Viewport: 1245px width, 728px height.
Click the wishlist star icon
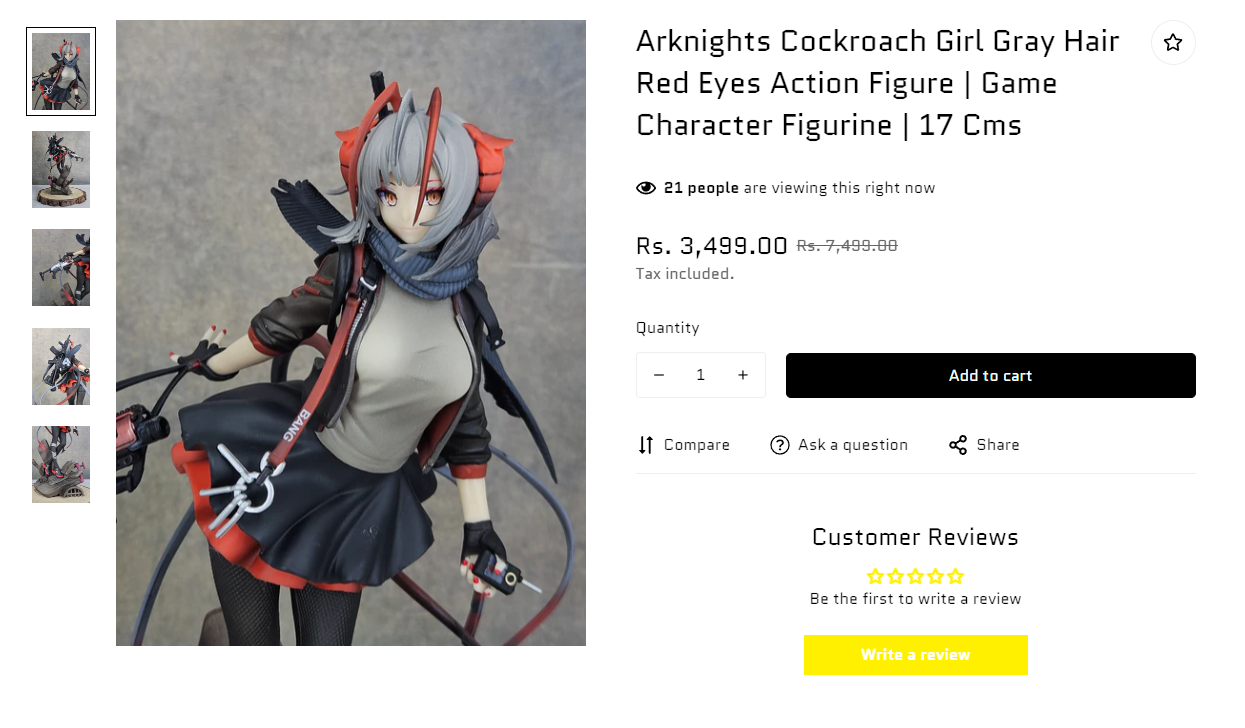[1173, 43]
